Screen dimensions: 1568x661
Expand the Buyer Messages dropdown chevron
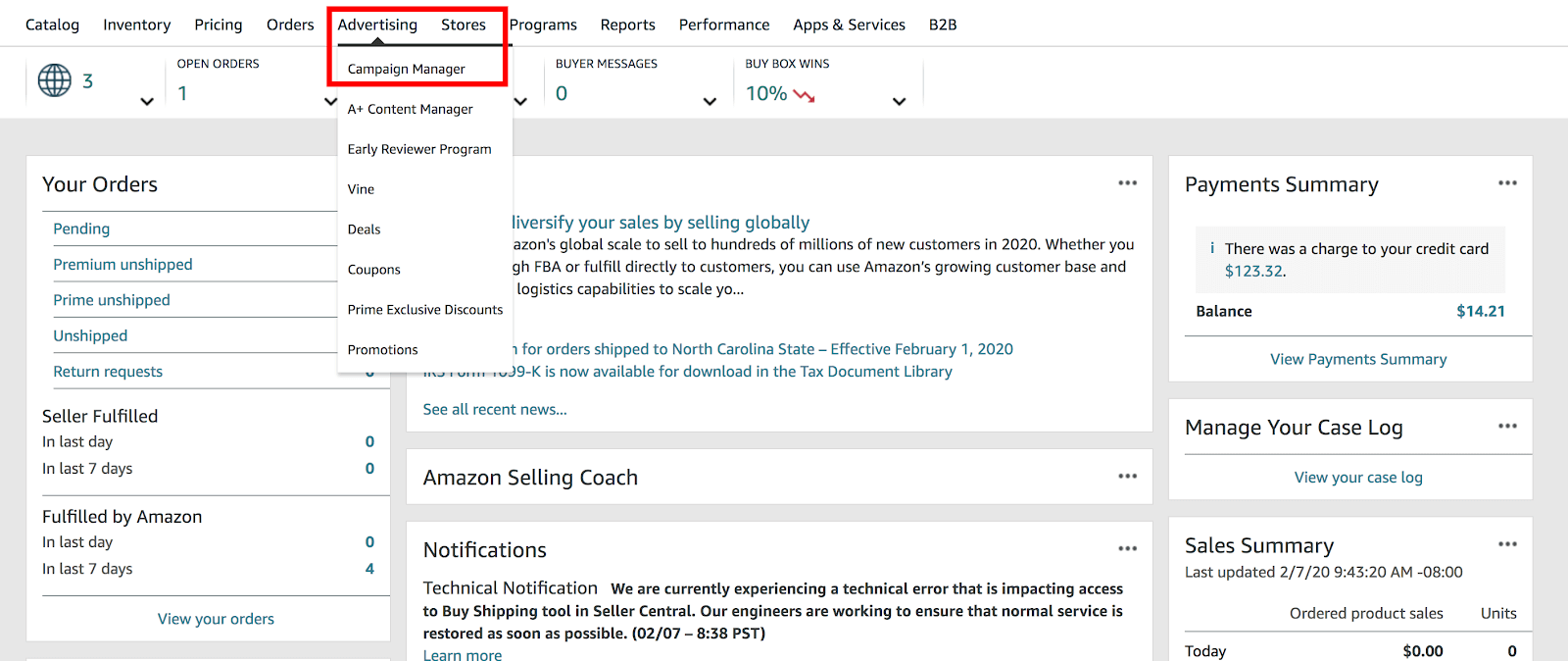pyautogui.click(x=710, y=101)
